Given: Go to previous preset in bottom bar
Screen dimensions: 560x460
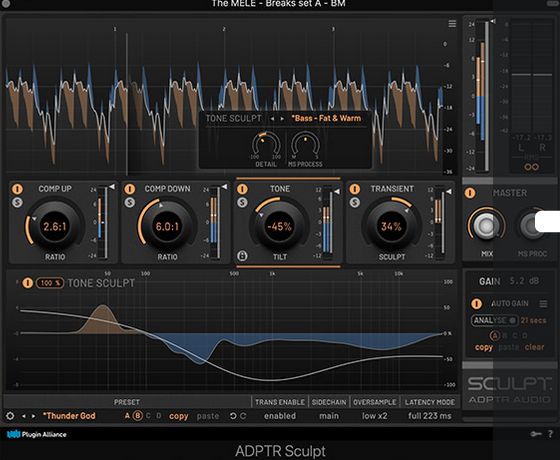Looking at the screenshot, I should click(24, 416).
